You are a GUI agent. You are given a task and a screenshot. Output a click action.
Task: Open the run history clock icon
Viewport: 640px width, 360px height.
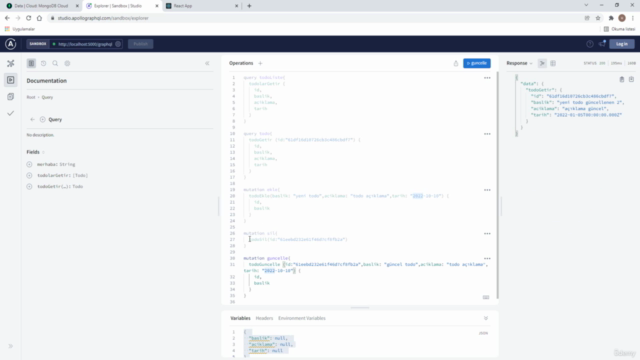43,63
